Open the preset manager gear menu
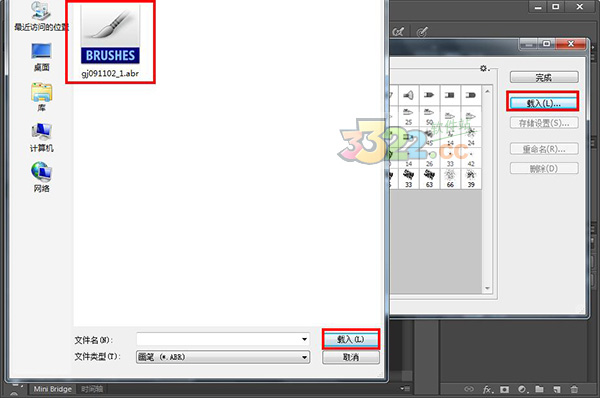Screen dimensions: 600x398 [x=484, y=69]
